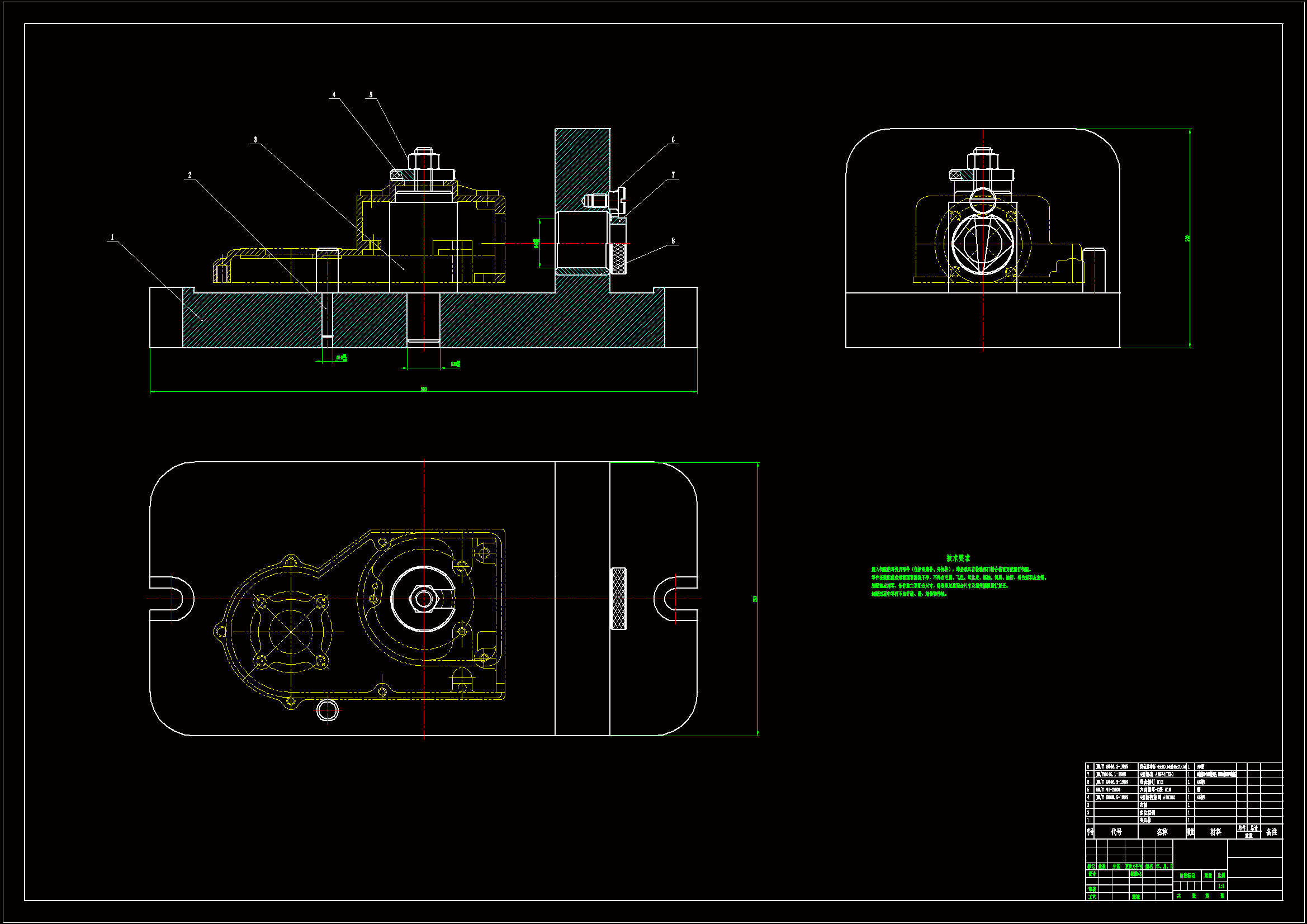Click the 材料 column header cell
The width and height of the screenshot is (1307, 924).
tap(1215, 832)
